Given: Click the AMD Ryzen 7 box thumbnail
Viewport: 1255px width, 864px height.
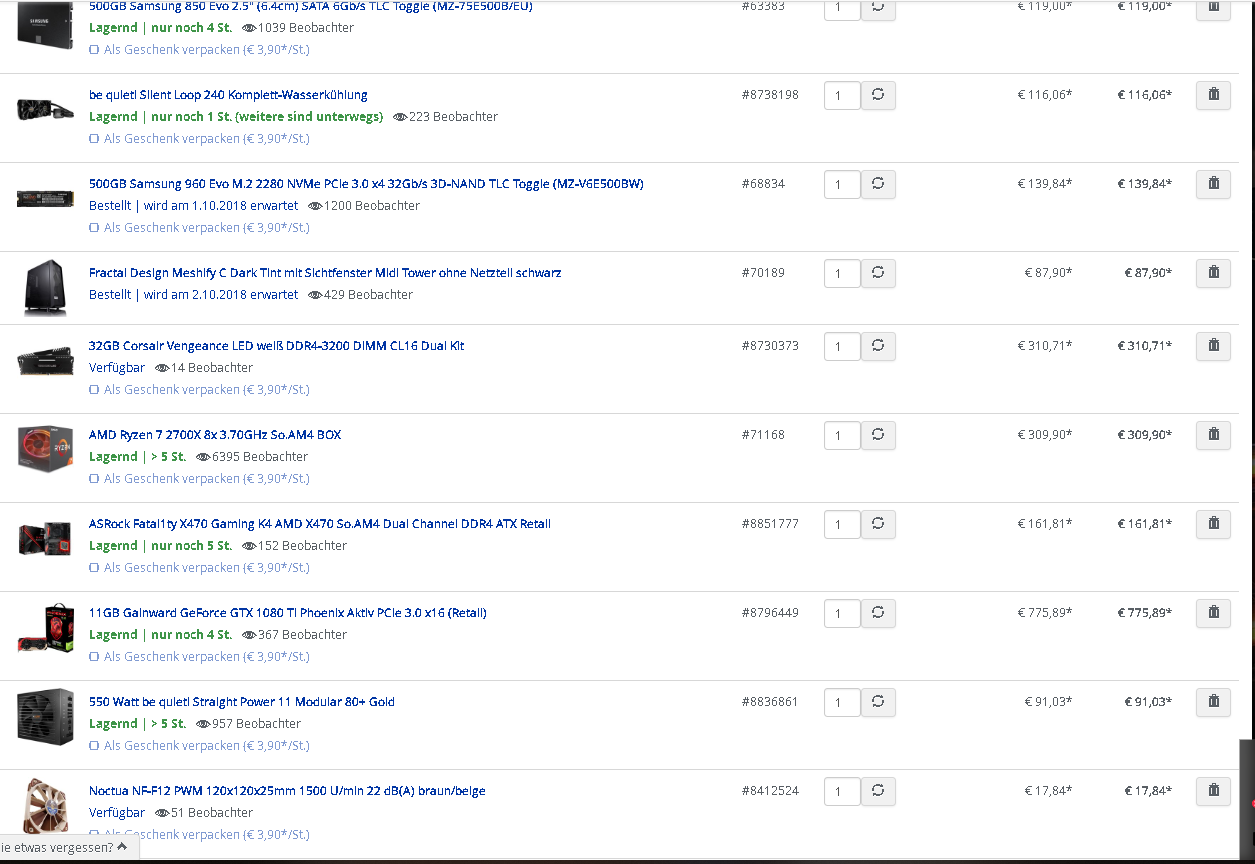Looking at the screenshot, I should (46, 449).
